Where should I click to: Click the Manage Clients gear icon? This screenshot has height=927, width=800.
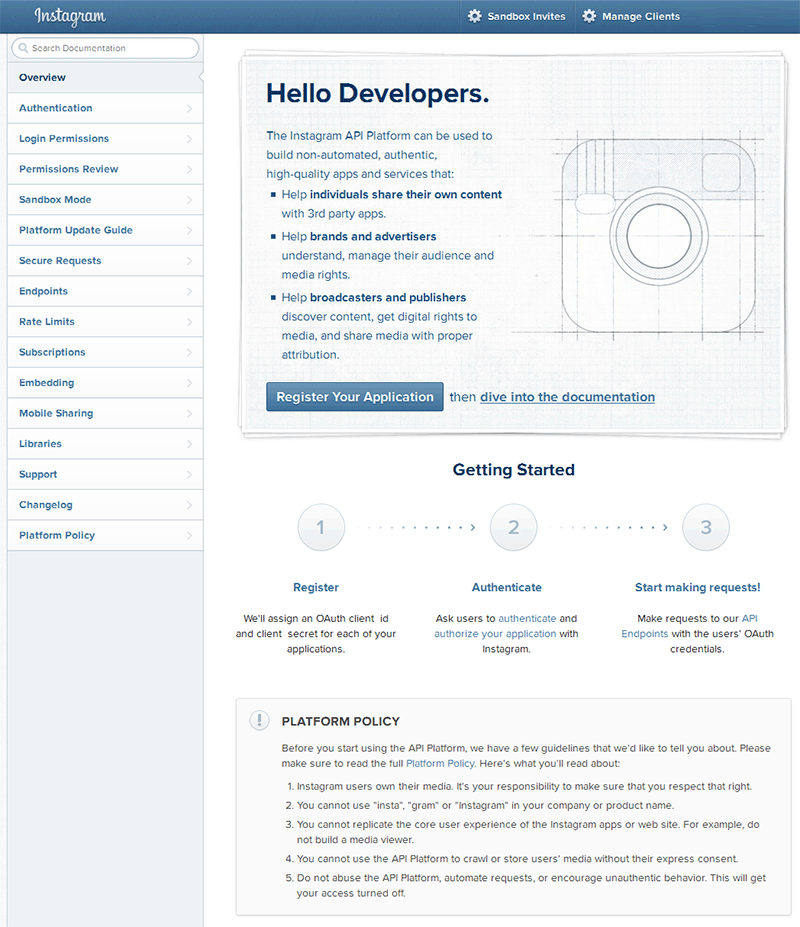coord(589,16)
